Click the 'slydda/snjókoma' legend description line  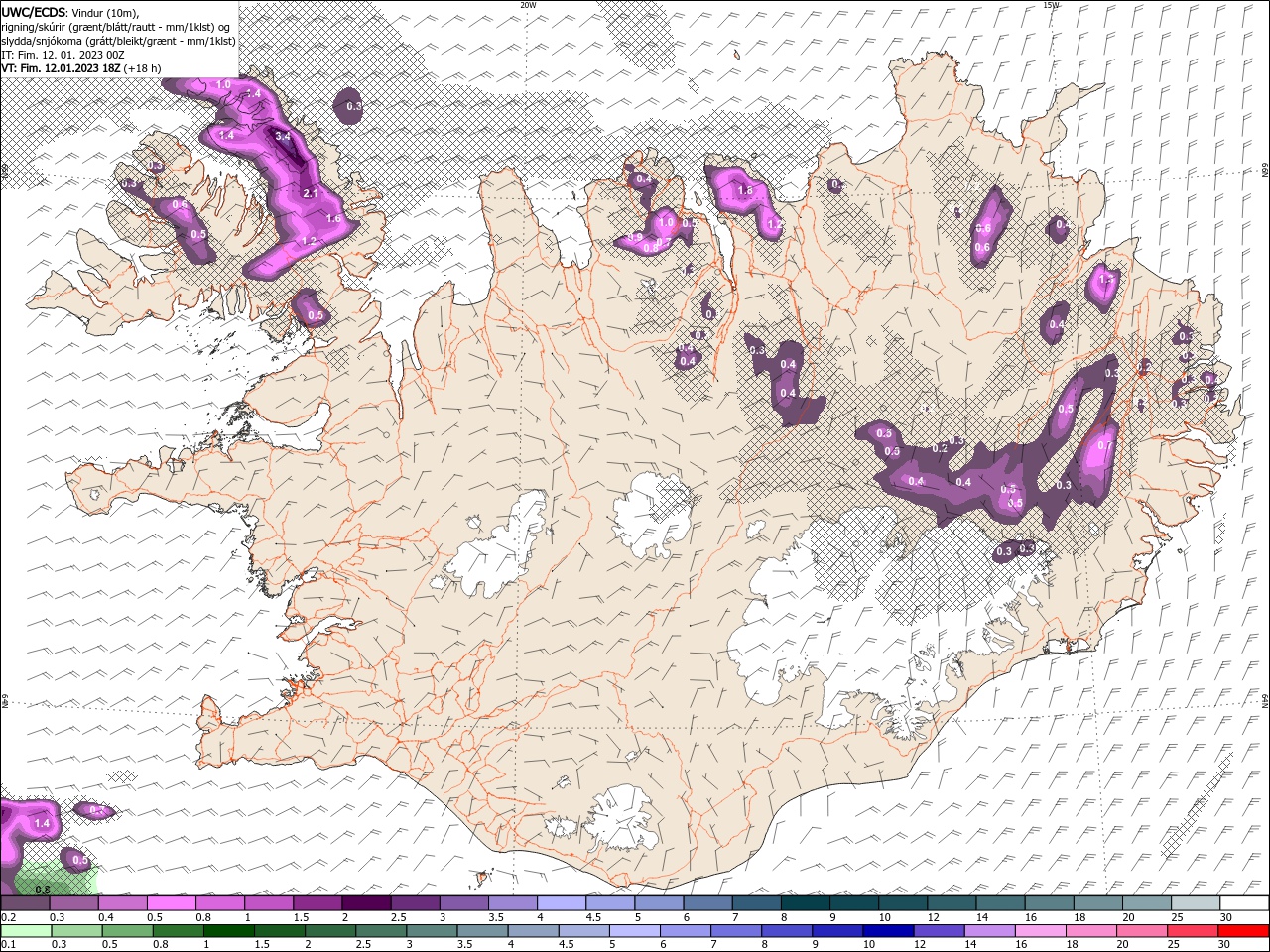[x=118, y=41]
